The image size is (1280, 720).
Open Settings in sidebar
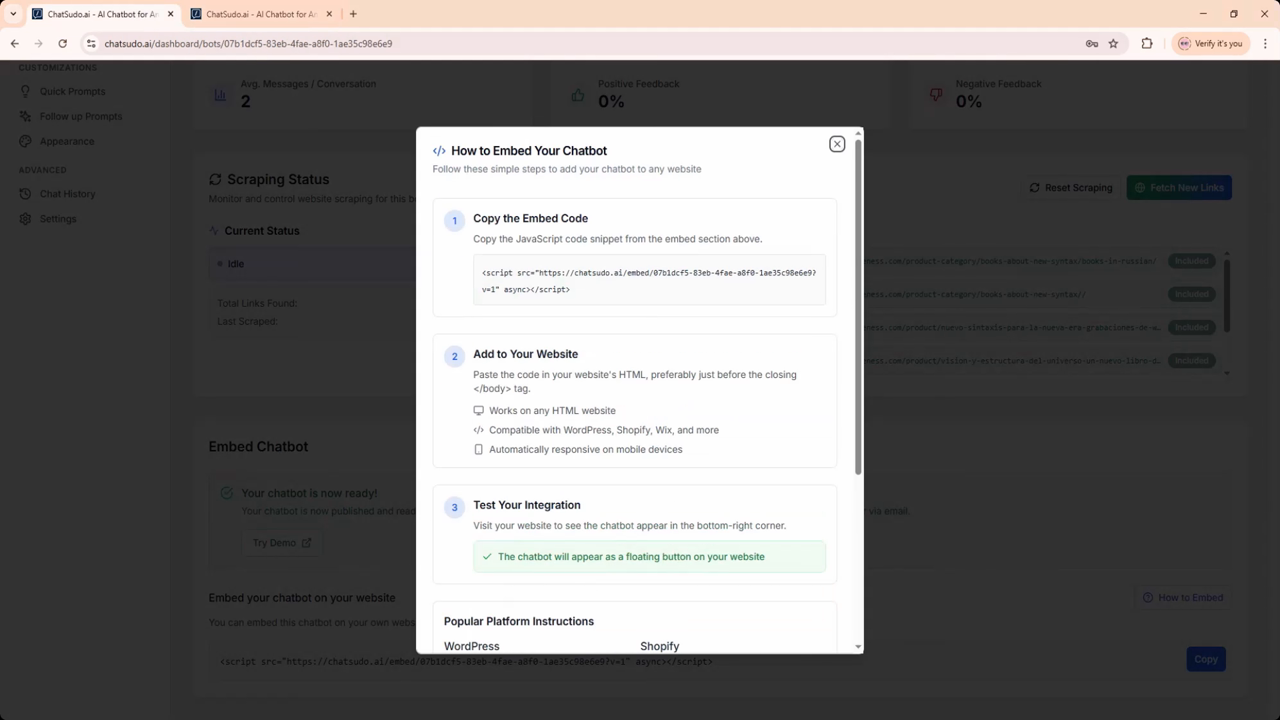coord(58,219)
